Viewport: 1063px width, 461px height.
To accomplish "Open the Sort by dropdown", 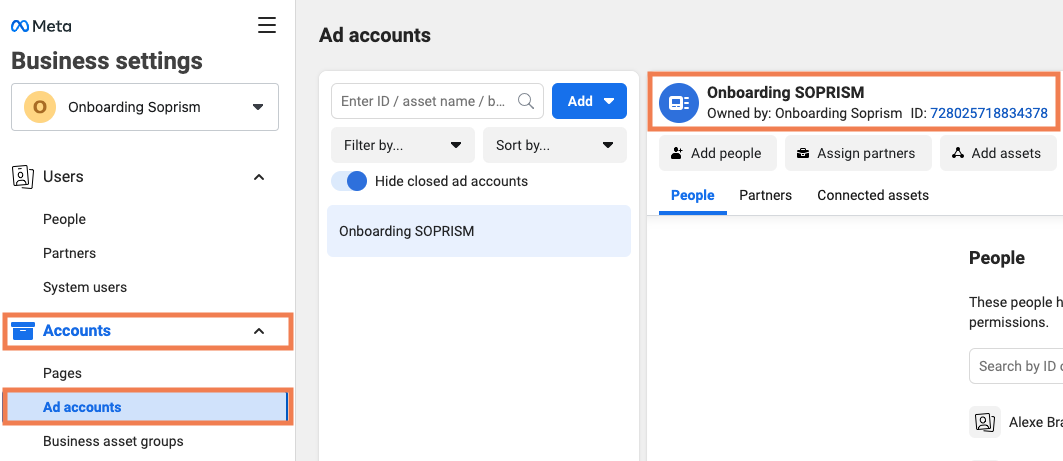I will coord(555,145).
